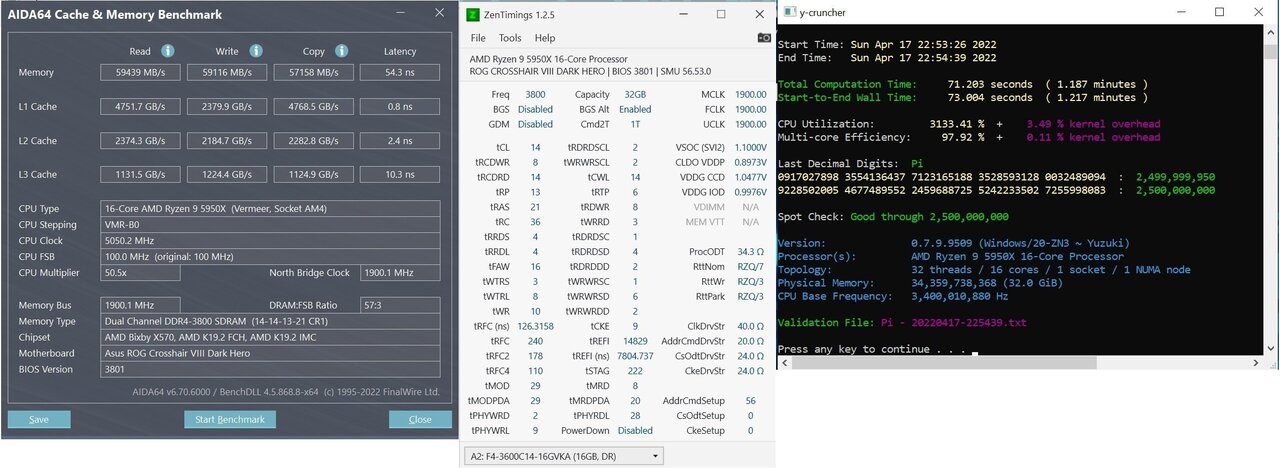
Task: Take a screenshot with ZenTimings camera icon
Action: (764, 38)
